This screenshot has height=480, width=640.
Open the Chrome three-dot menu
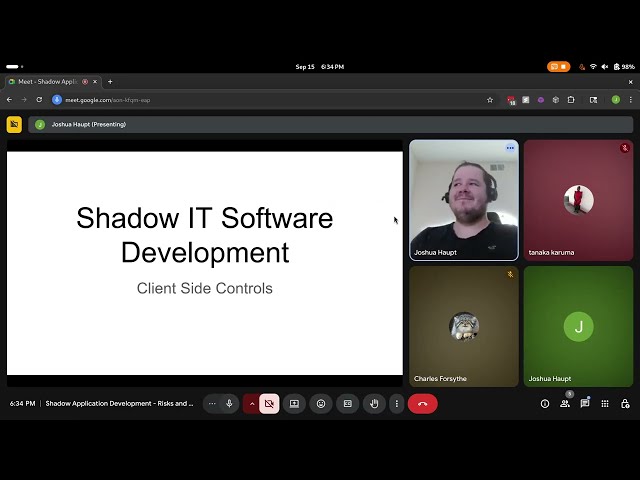pos(631,100)
